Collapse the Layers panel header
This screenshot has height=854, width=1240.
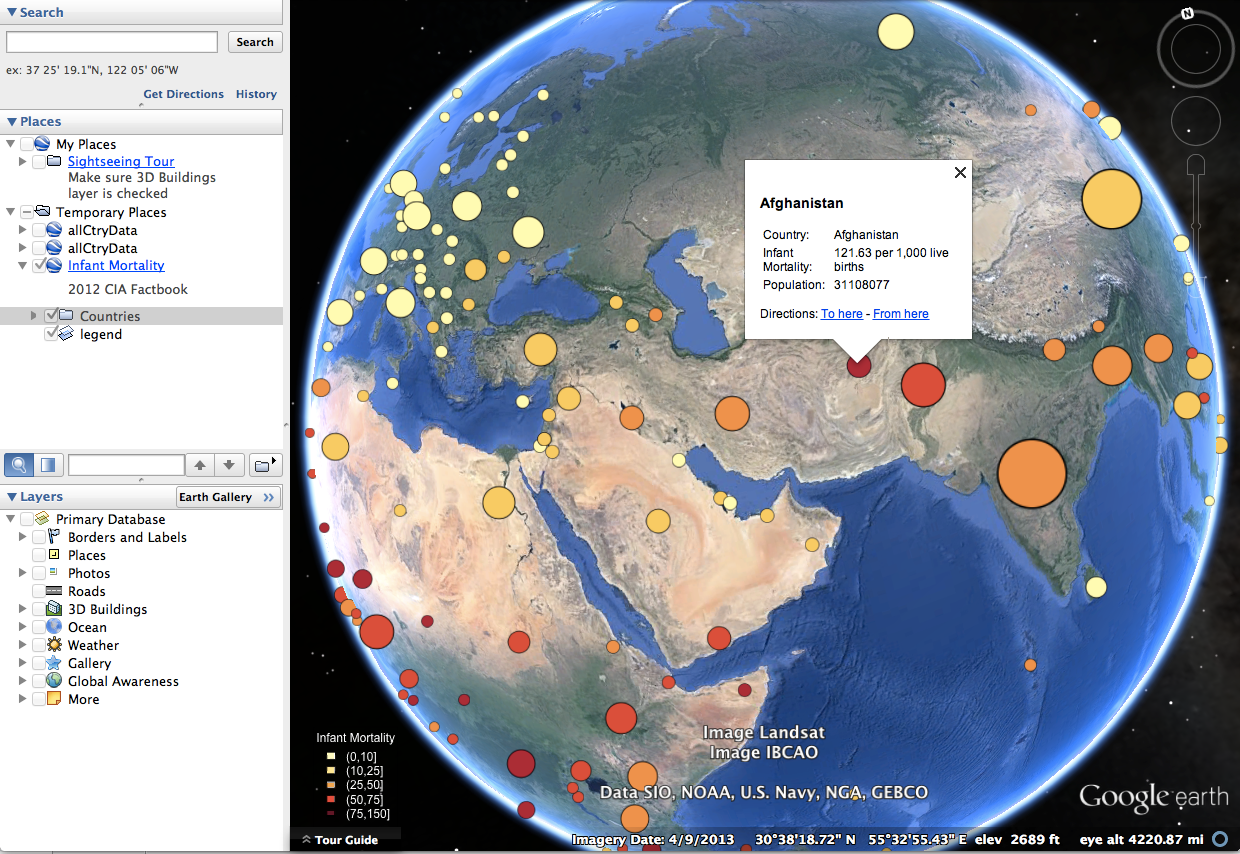pyautogui.click(x=12, y=497)
